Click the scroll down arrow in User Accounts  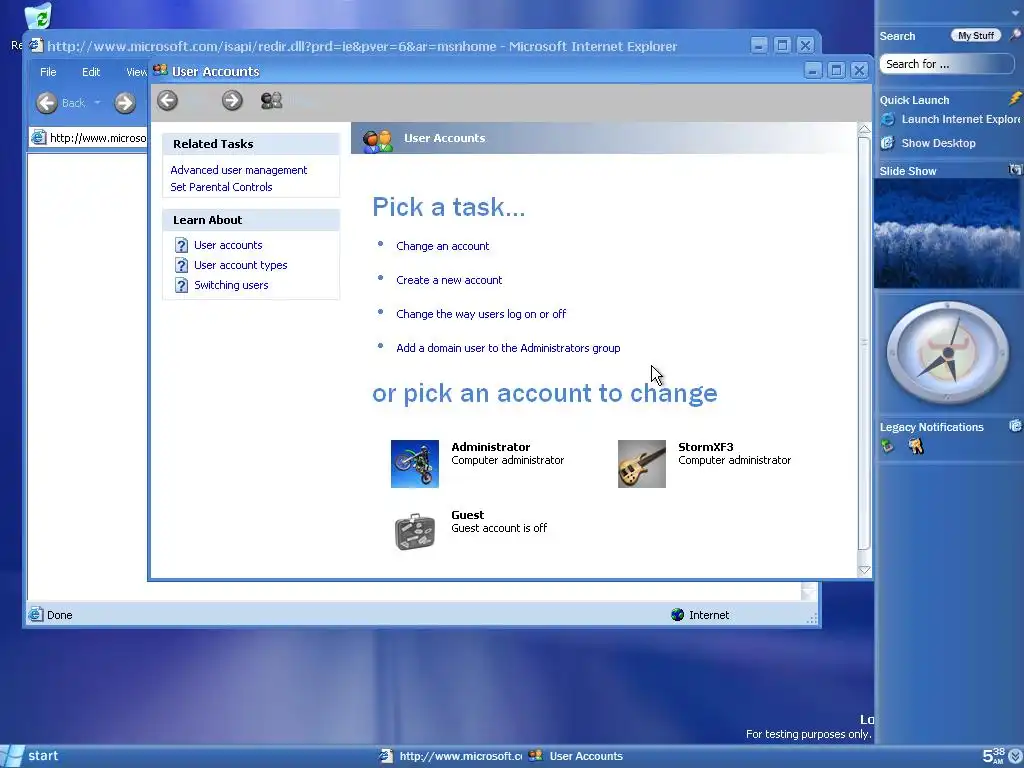[x=864, y=570]
